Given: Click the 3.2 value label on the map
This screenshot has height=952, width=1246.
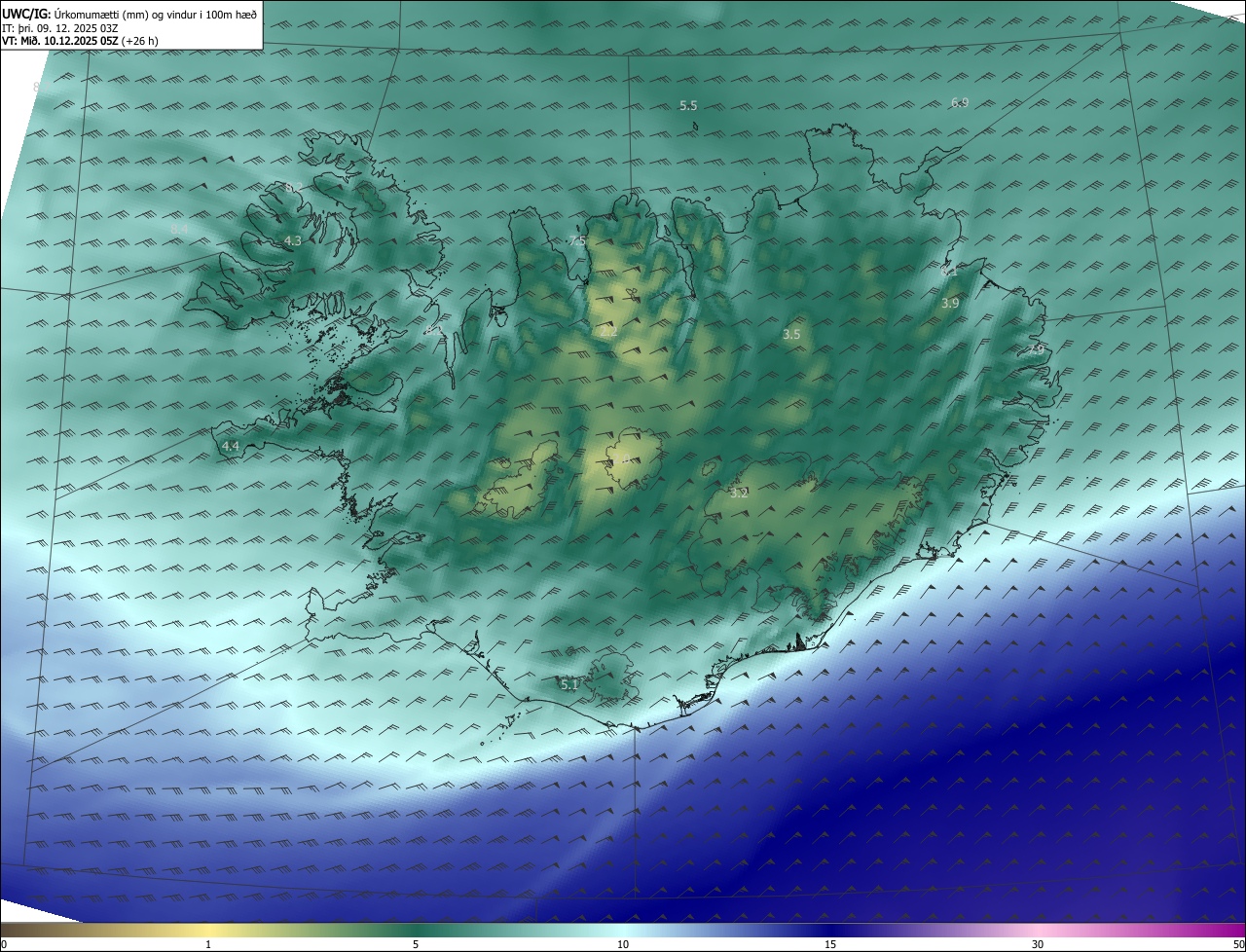Looking at the screenshot, I should 739,493.
